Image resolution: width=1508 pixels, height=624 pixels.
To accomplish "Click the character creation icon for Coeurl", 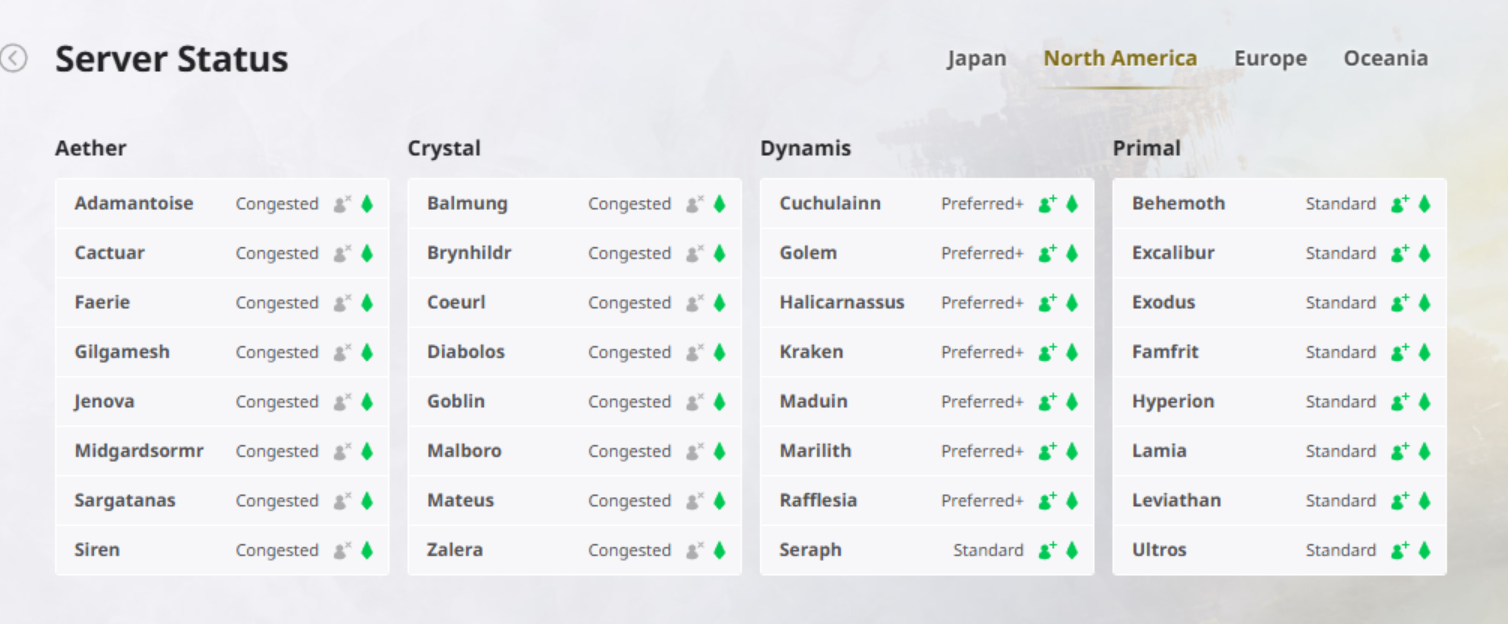I will [695, 302].
